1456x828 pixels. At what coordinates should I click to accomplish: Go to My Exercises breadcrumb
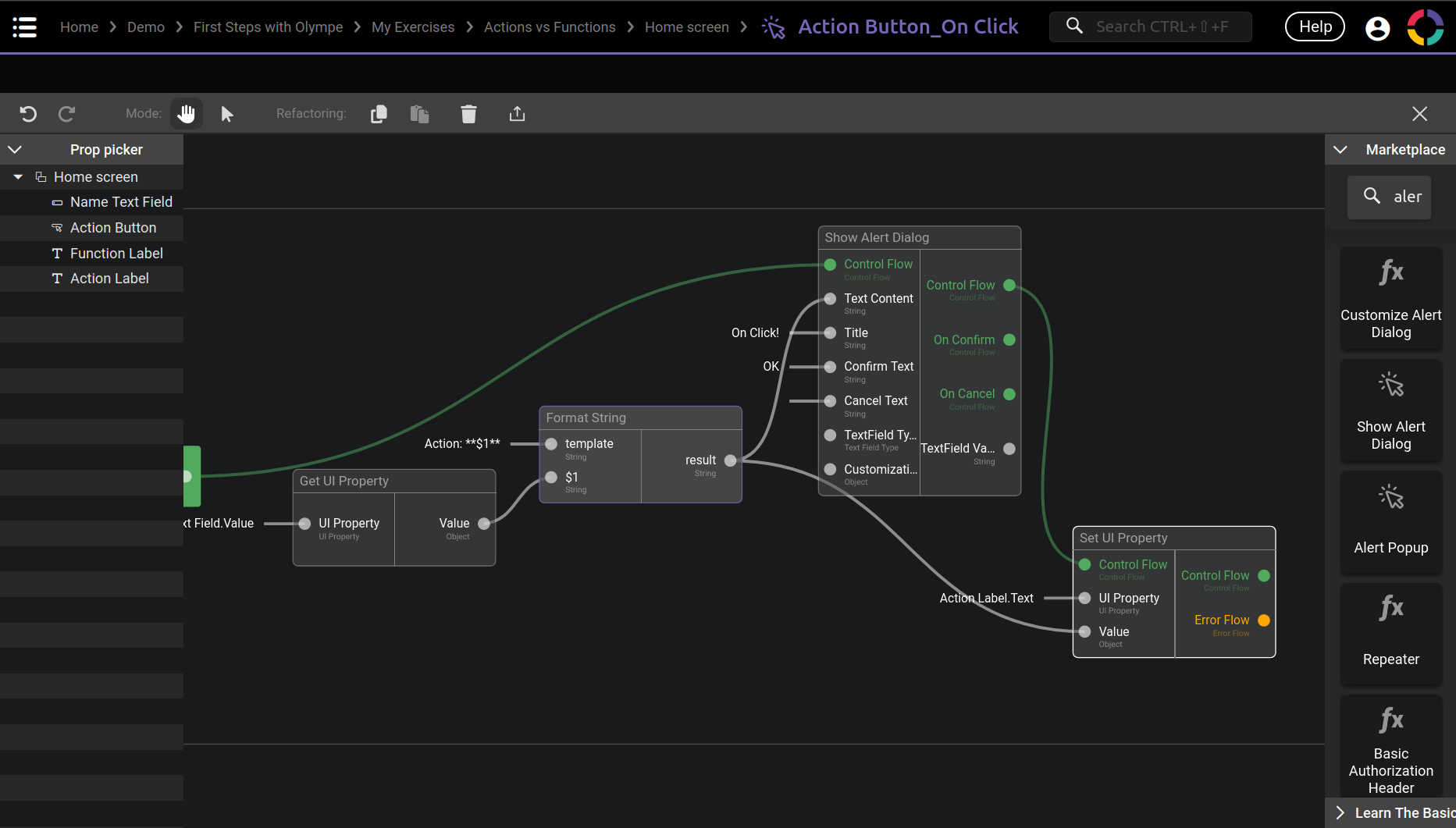pyautogui.click(x=413, y=27)
